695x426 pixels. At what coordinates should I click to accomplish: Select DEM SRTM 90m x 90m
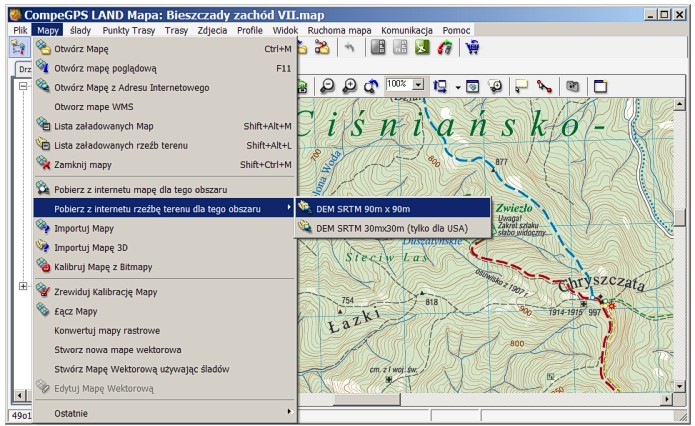tap(393, 209)
